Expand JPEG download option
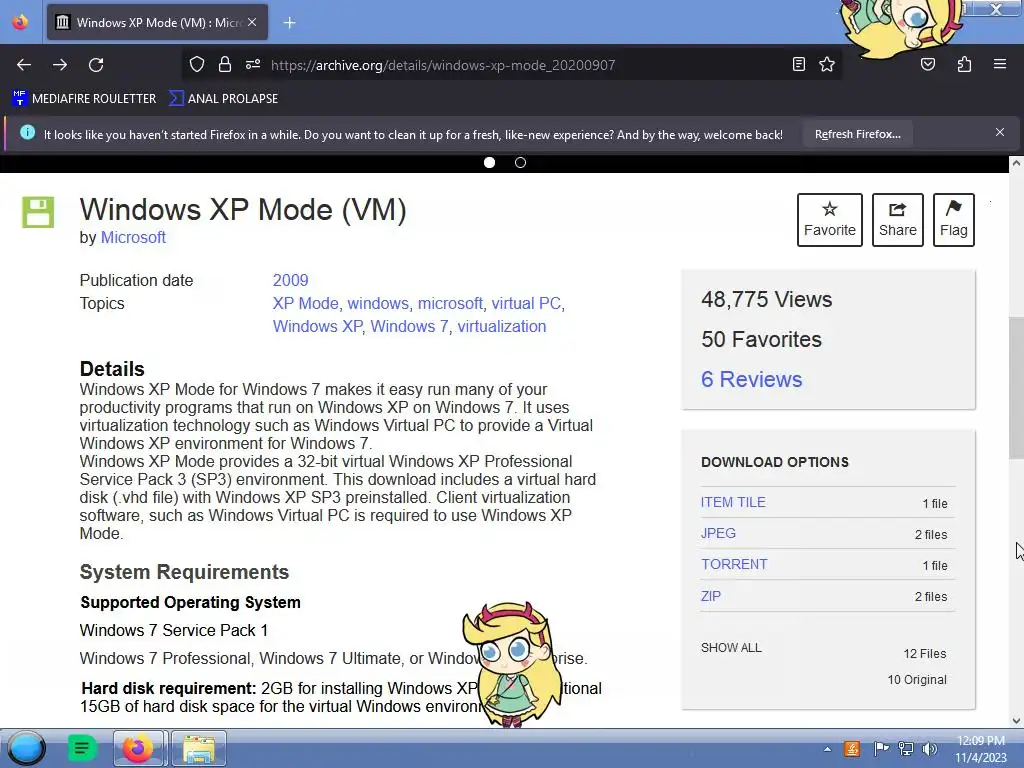The width and height of the screenshot is (1024, 768). click(x=718, y=533)
